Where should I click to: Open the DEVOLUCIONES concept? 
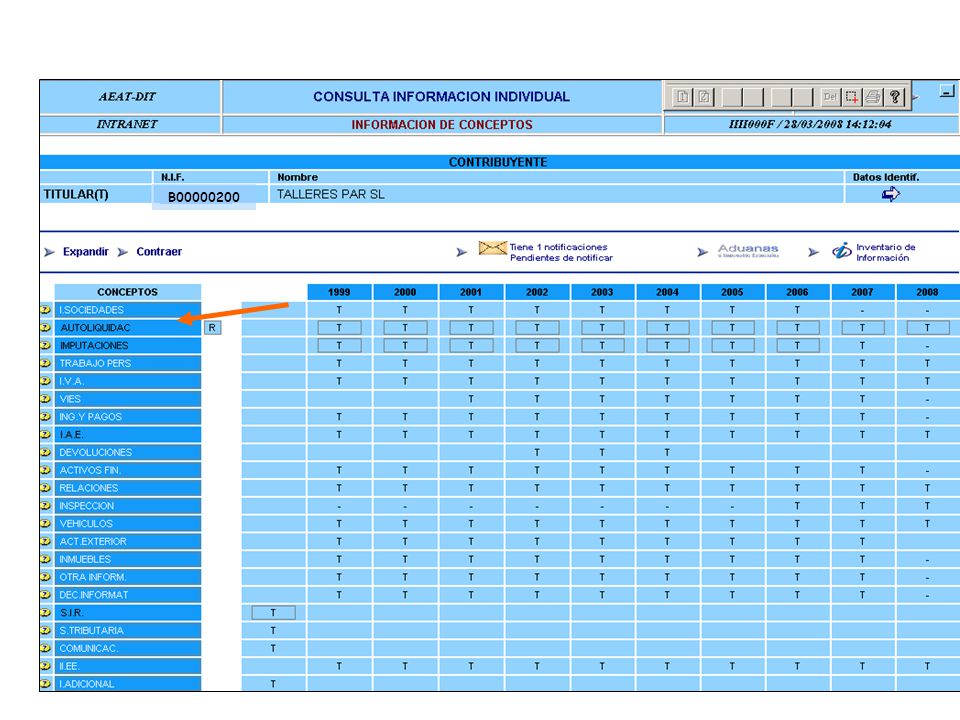[128, 452]
